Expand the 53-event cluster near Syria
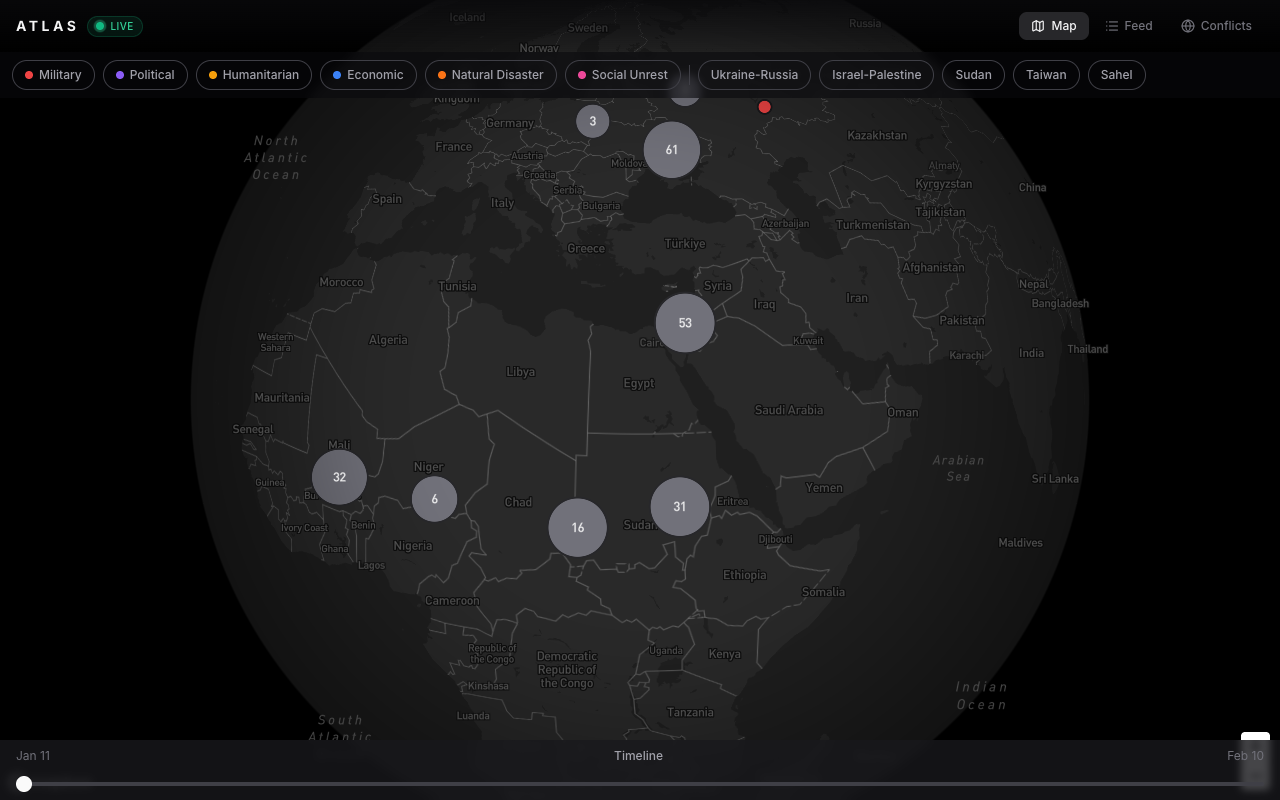 click(x=684, y=322)
